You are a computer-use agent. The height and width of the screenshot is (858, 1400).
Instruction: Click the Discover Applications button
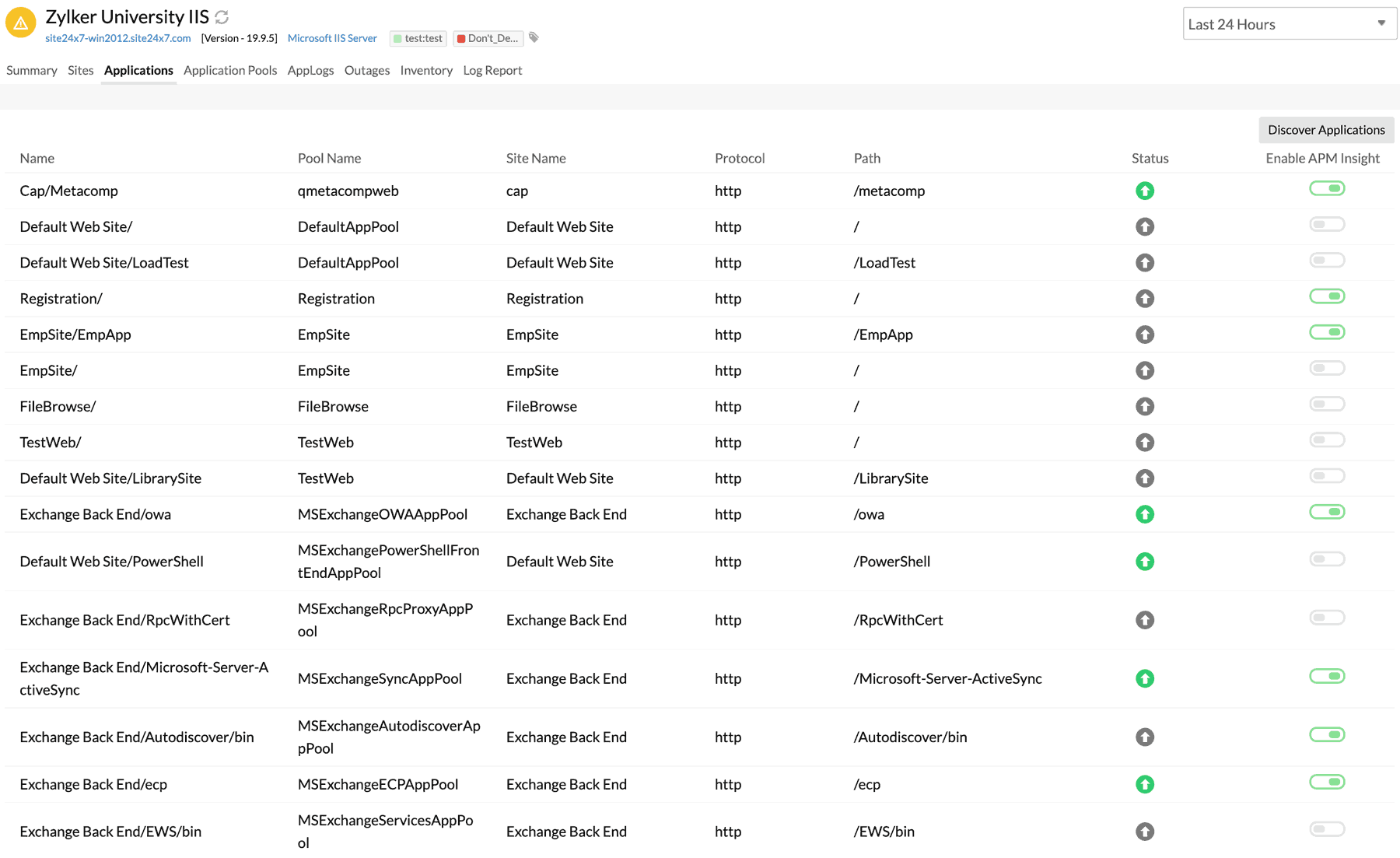(x=1325, y=129)
